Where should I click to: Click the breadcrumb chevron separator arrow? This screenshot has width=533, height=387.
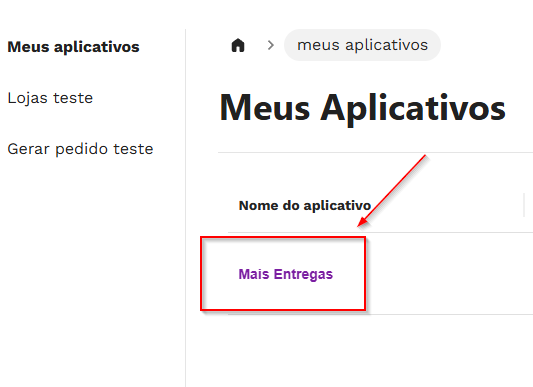tap(271, 45)
